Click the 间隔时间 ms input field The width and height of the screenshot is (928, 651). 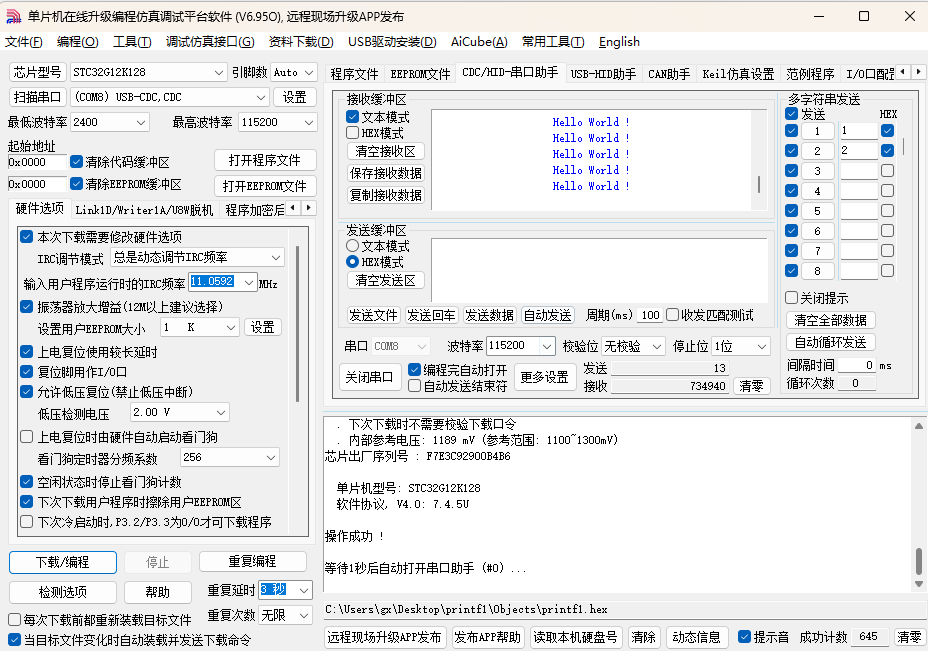pos(856,366)
